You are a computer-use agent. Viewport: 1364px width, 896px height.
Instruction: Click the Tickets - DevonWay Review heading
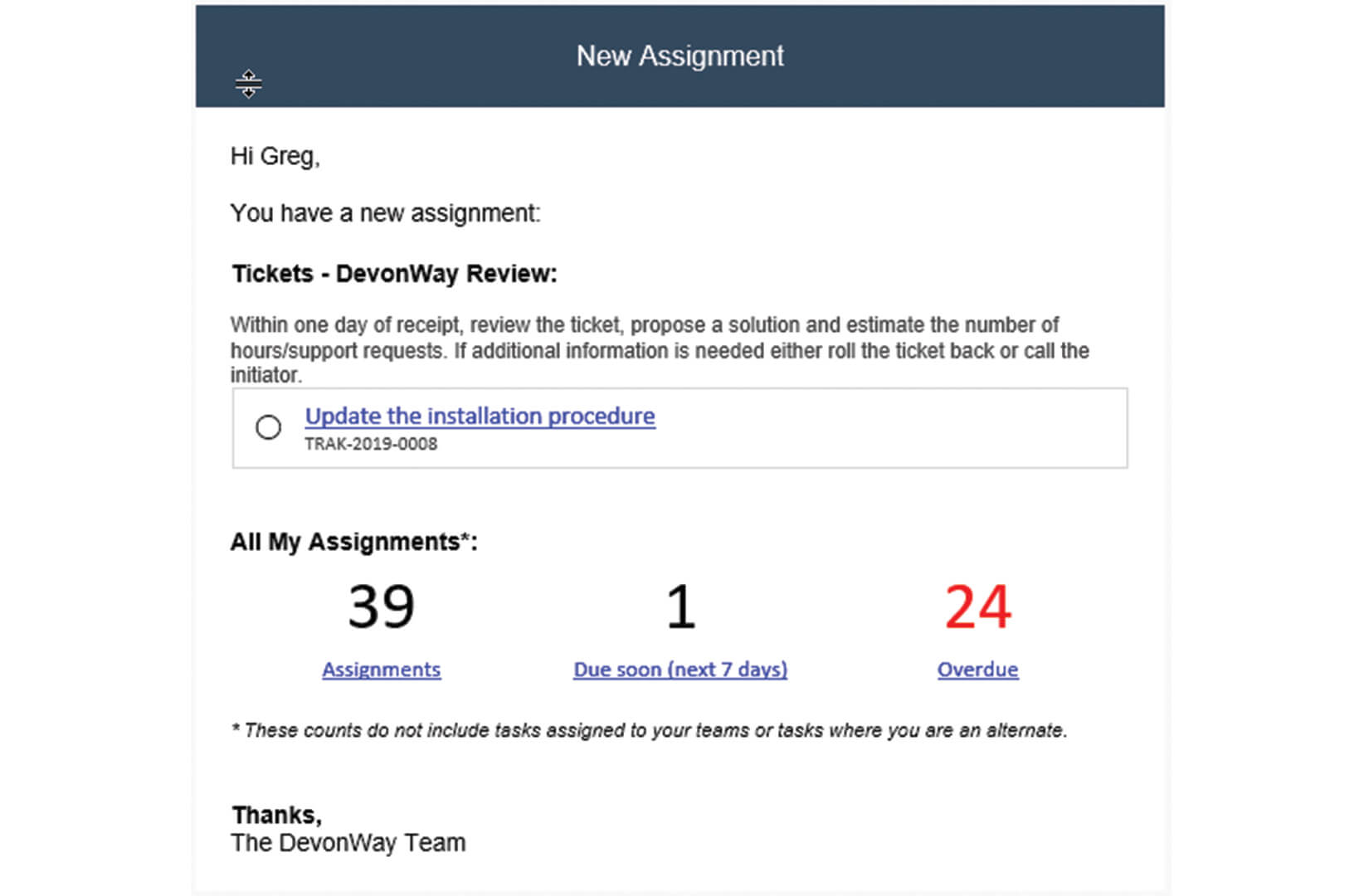coord(395,274)
